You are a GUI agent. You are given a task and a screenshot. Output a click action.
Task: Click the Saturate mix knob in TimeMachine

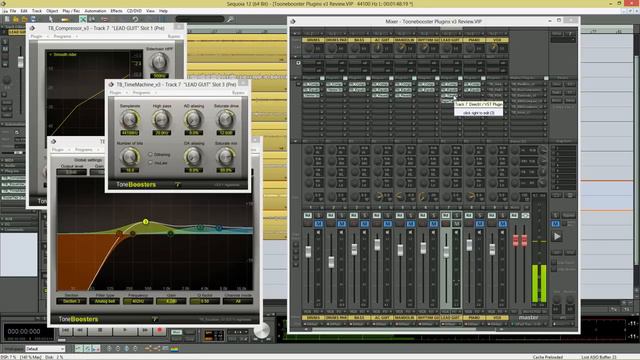(225, 157)
